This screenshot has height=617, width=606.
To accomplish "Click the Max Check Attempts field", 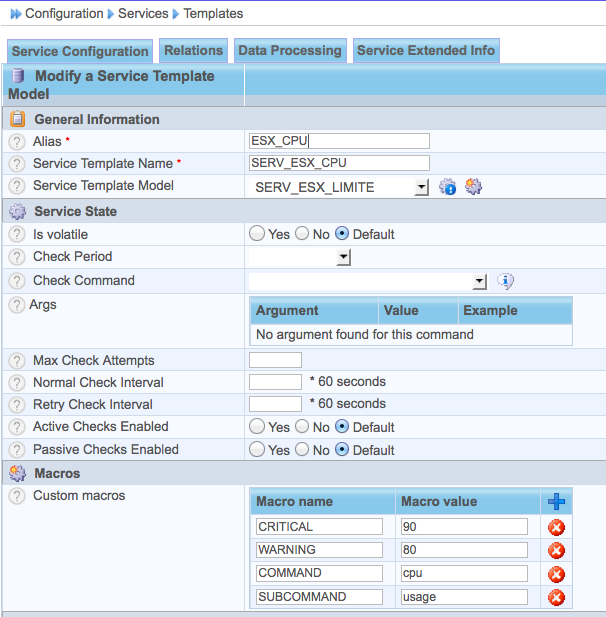I will pos(275,360).
